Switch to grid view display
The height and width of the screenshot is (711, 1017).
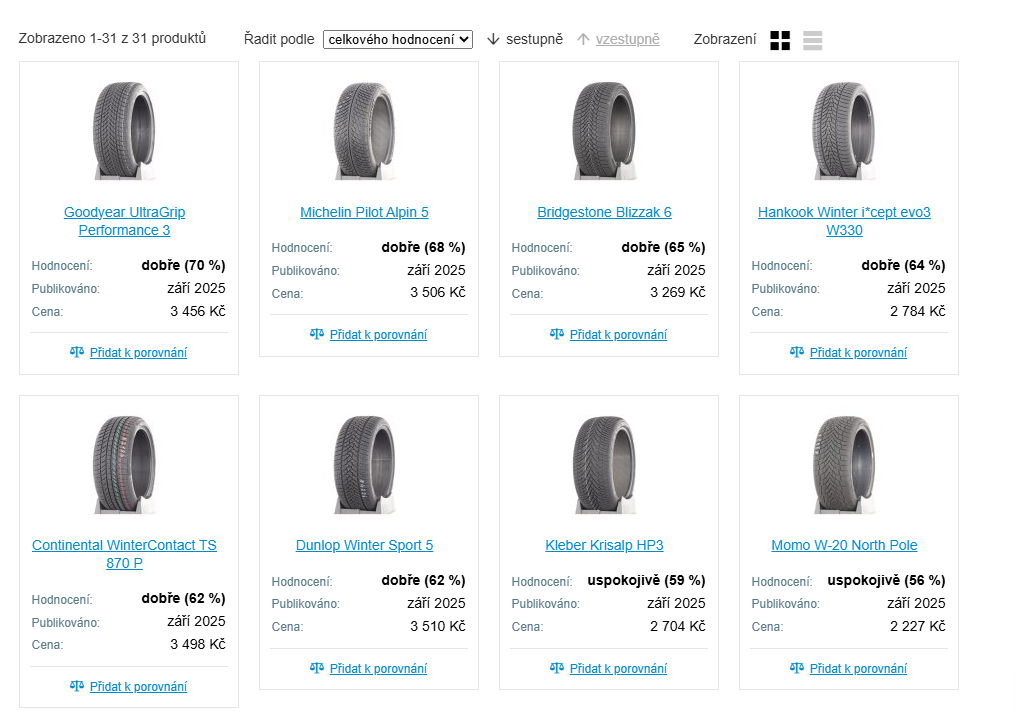[780, 40]
